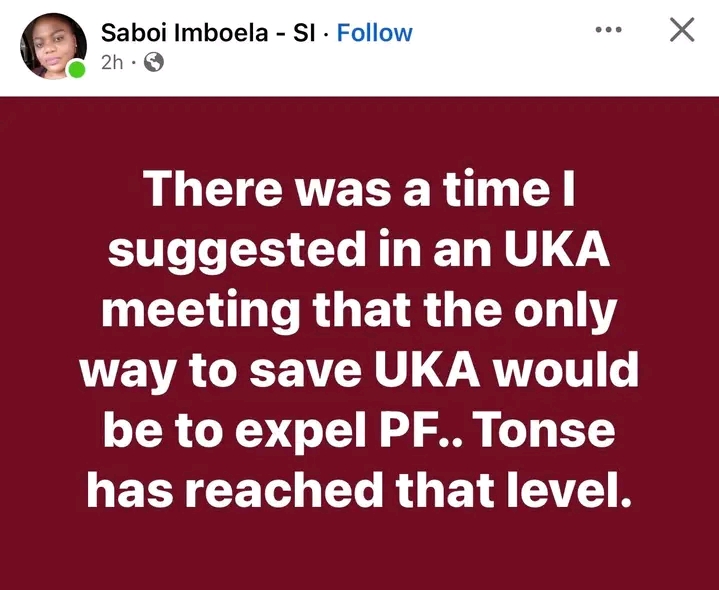Open Saboi Imboela's profile picture

pos(53,46)
